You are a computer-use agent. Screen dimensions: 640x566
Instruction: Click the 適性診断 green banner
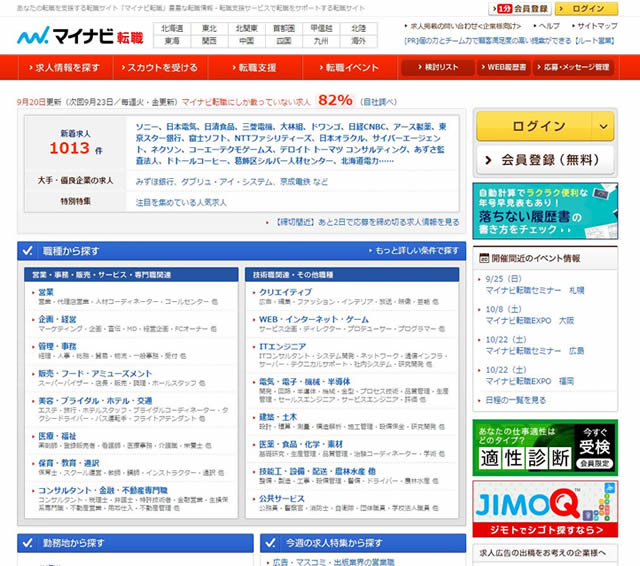[545, 448]
